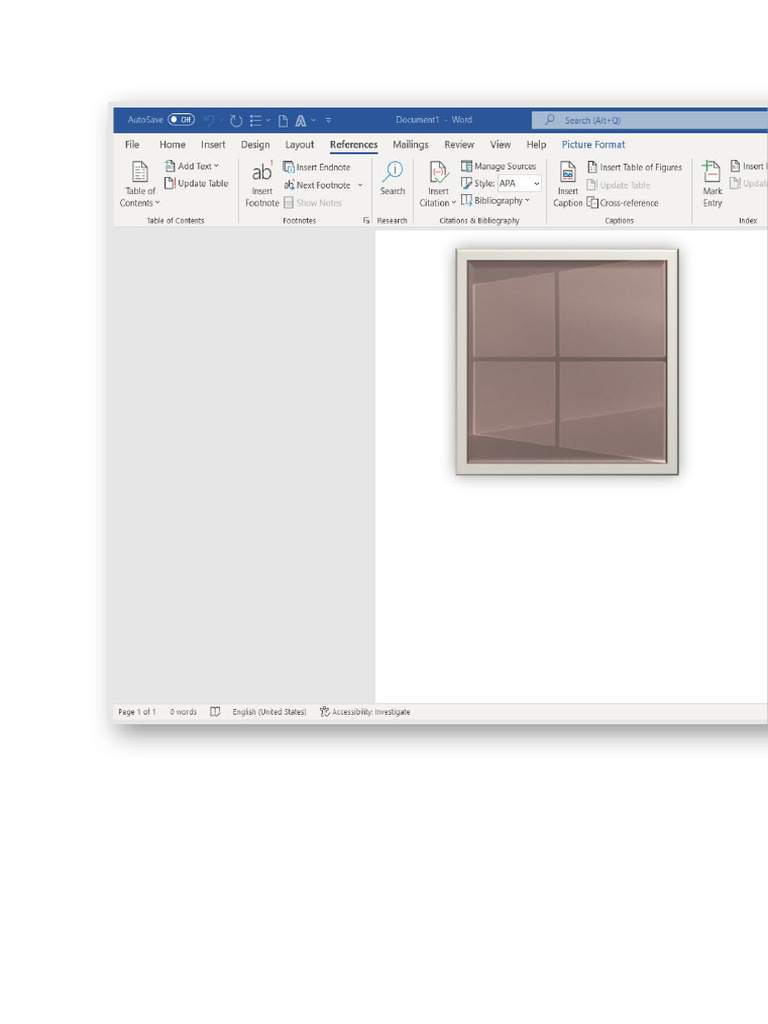Select the window picture in the document
This screenshot has height=1024, width=768.
(567, 361)
